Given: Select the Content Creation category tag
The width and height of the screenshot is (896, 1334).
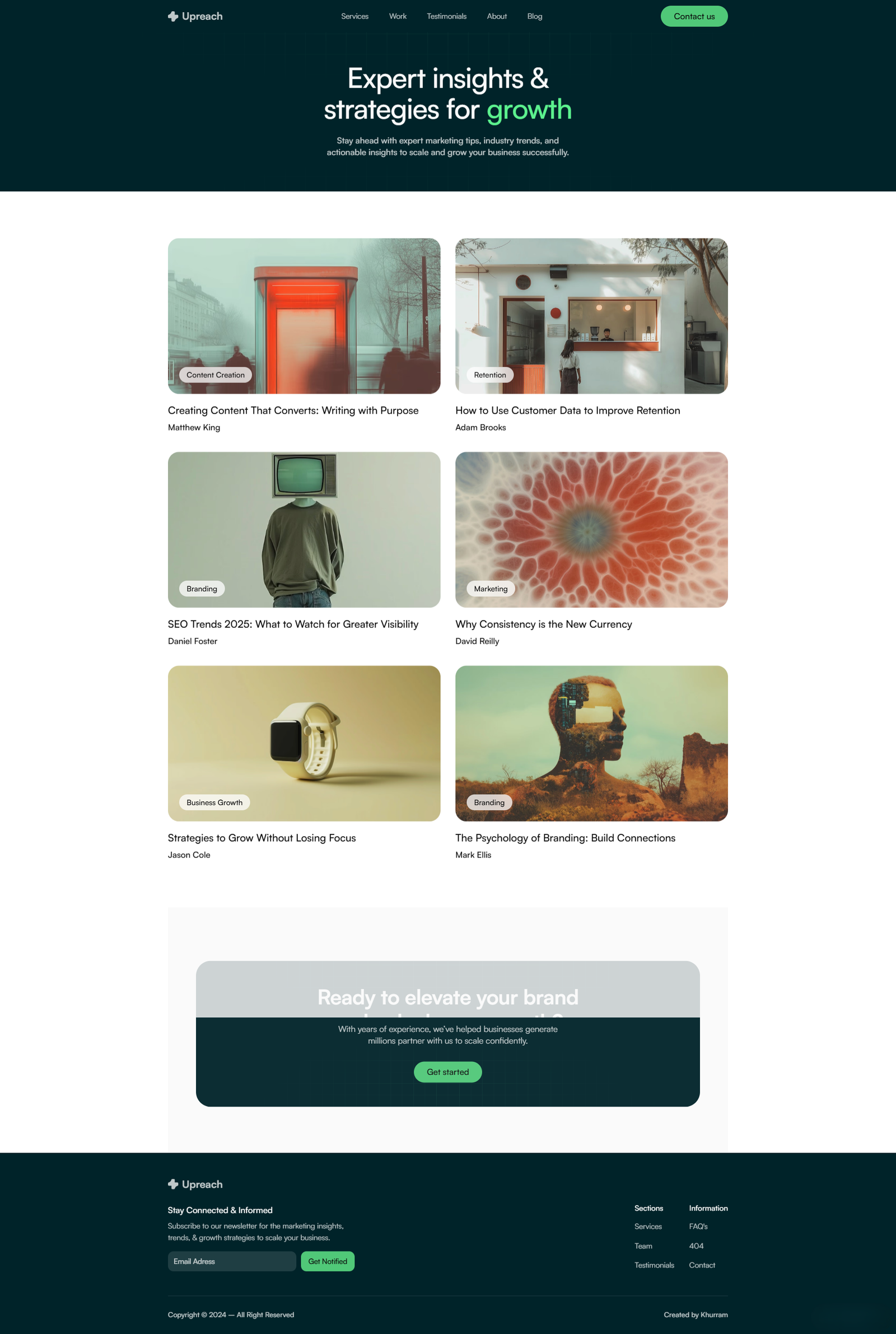Looking at the screenshot, I should (216, 375).
